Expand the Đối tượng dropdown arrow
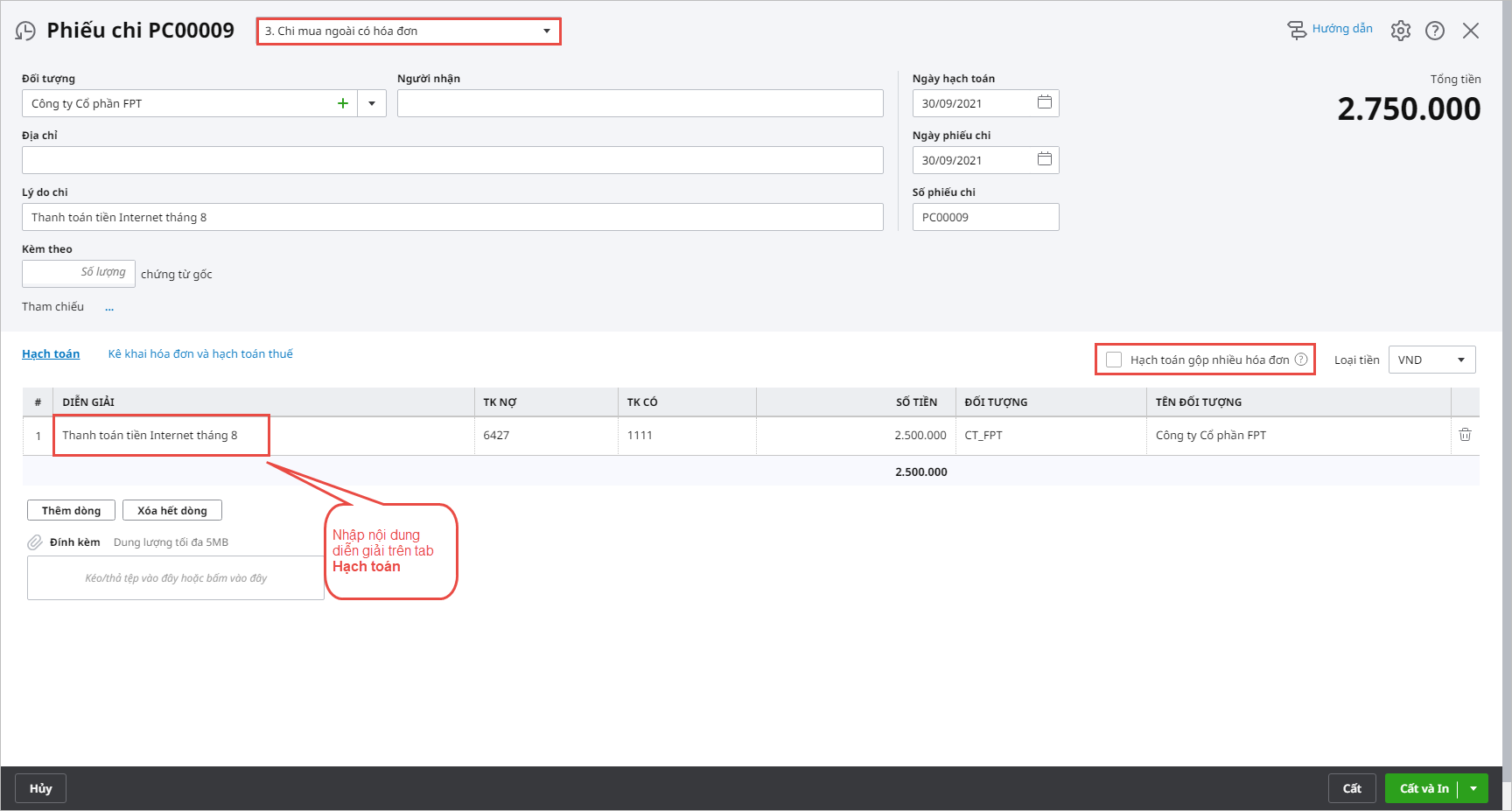Image resolution: width=1512 pixels, height=811 pixels. click(372, 103)
